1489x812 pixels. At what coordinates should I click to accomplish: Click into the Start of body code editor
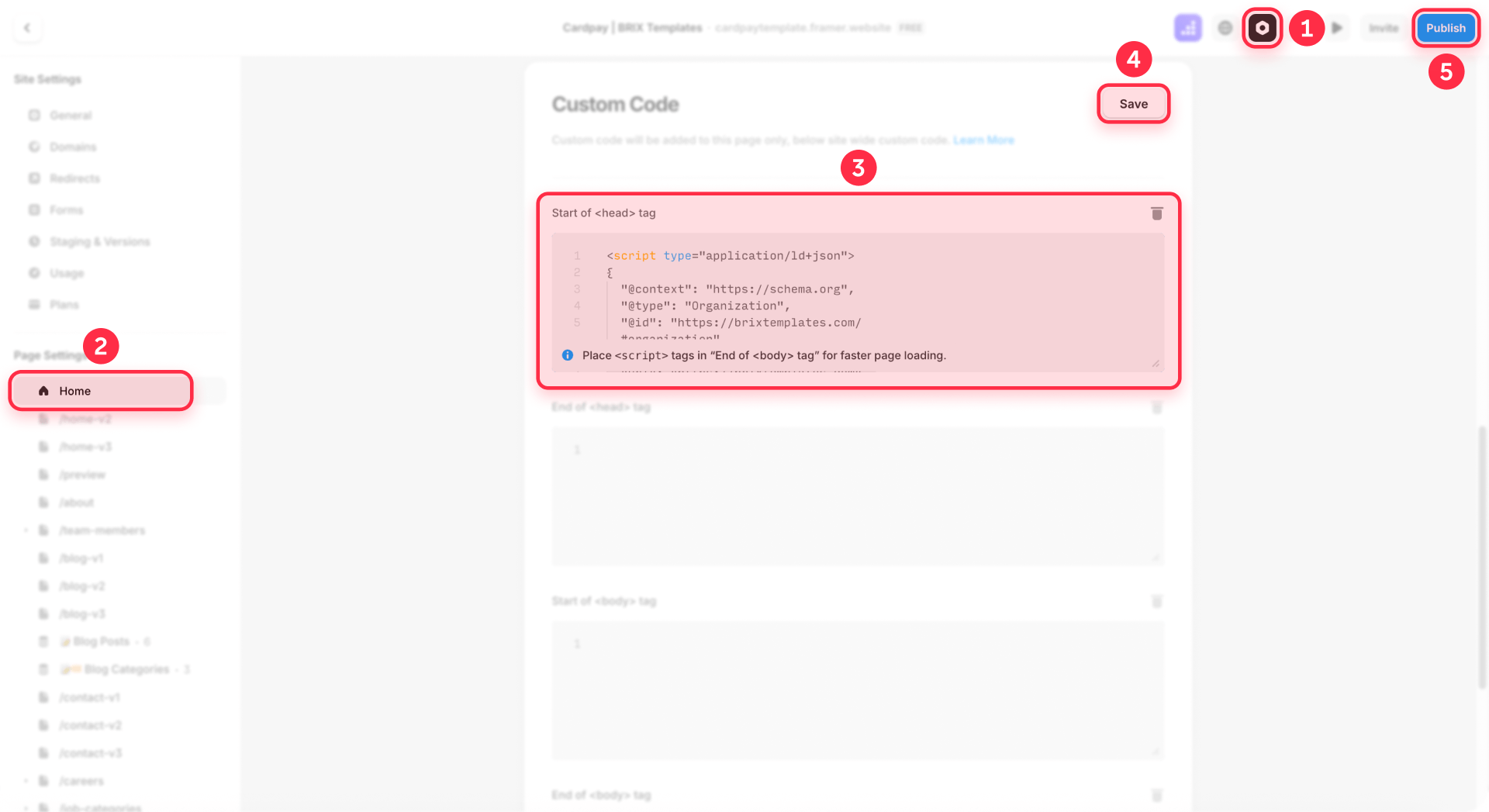click(x=858, y=689)
